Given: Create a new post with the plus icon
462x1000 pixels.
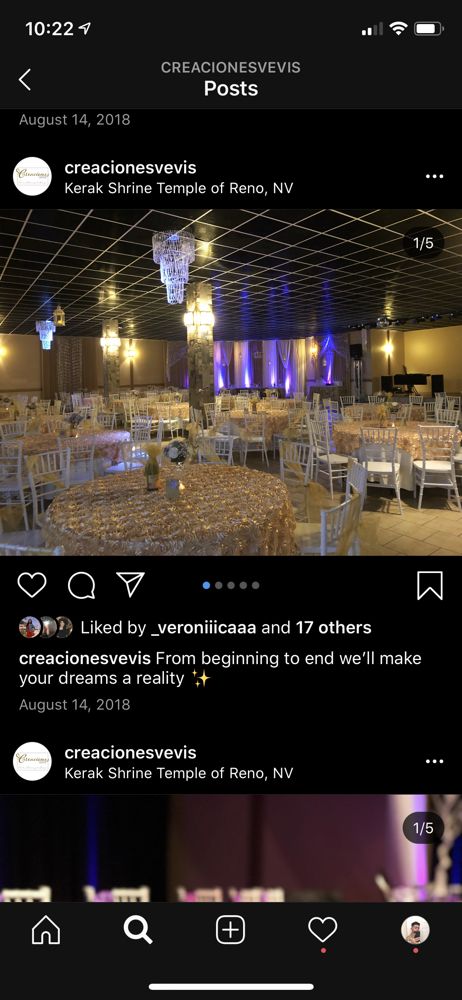Looking at the screenshot, I should (x=230, y=930).
